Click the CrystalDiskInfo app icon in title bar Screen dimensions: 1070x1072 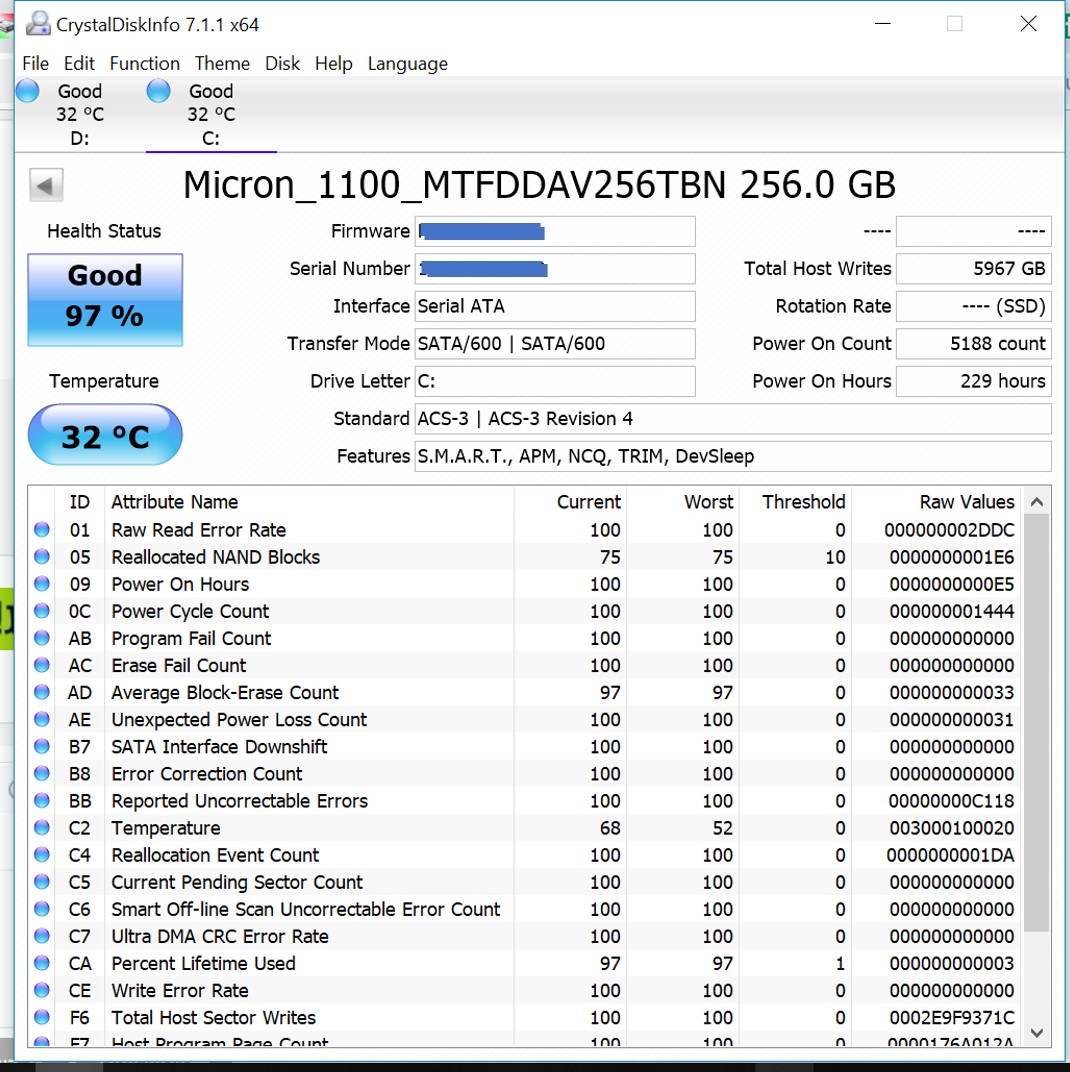pyautogui.click(x=38, y=23)
